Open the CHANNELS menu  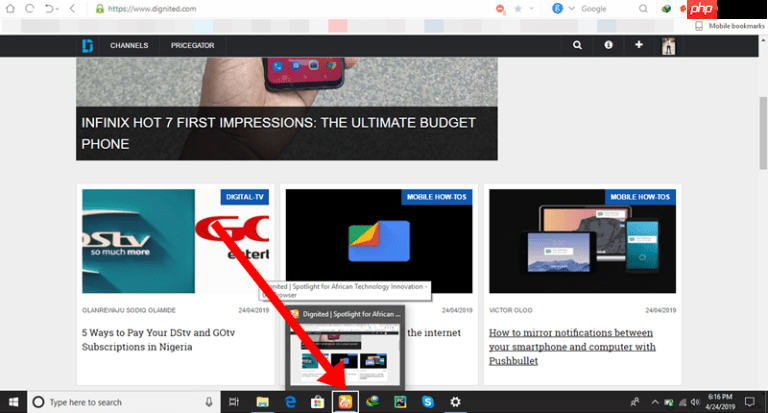[x=129, y=46]
